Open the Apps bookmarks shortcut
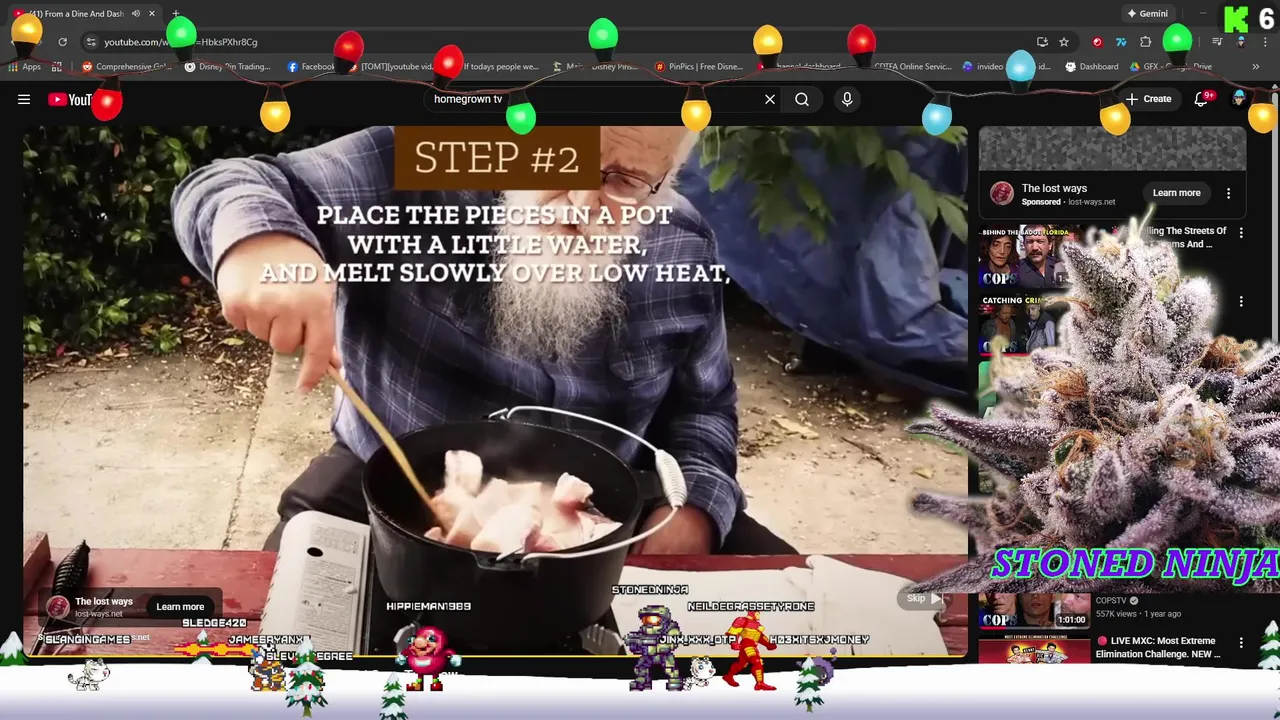Image resolution: width=1280 pixels, height=720 pixels. point(25,67)
